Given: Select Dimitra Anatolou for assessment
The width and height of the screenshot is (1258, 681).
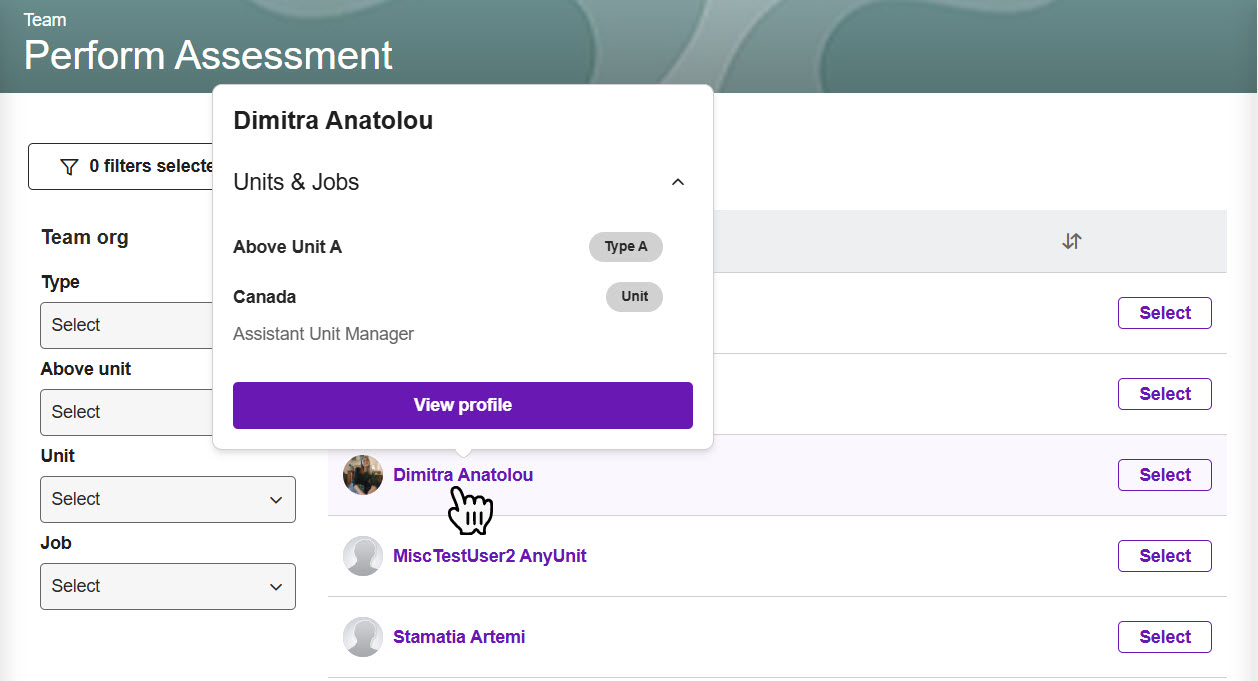Looking at the screenshot, I should point(1165,475).
